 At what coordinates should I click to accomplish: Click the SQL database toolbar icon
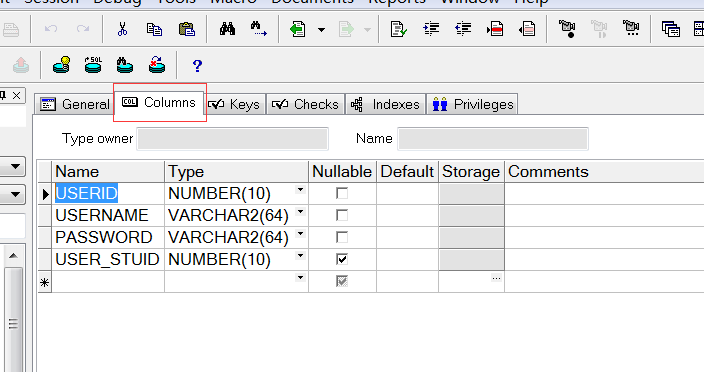(x=93, y=65)
